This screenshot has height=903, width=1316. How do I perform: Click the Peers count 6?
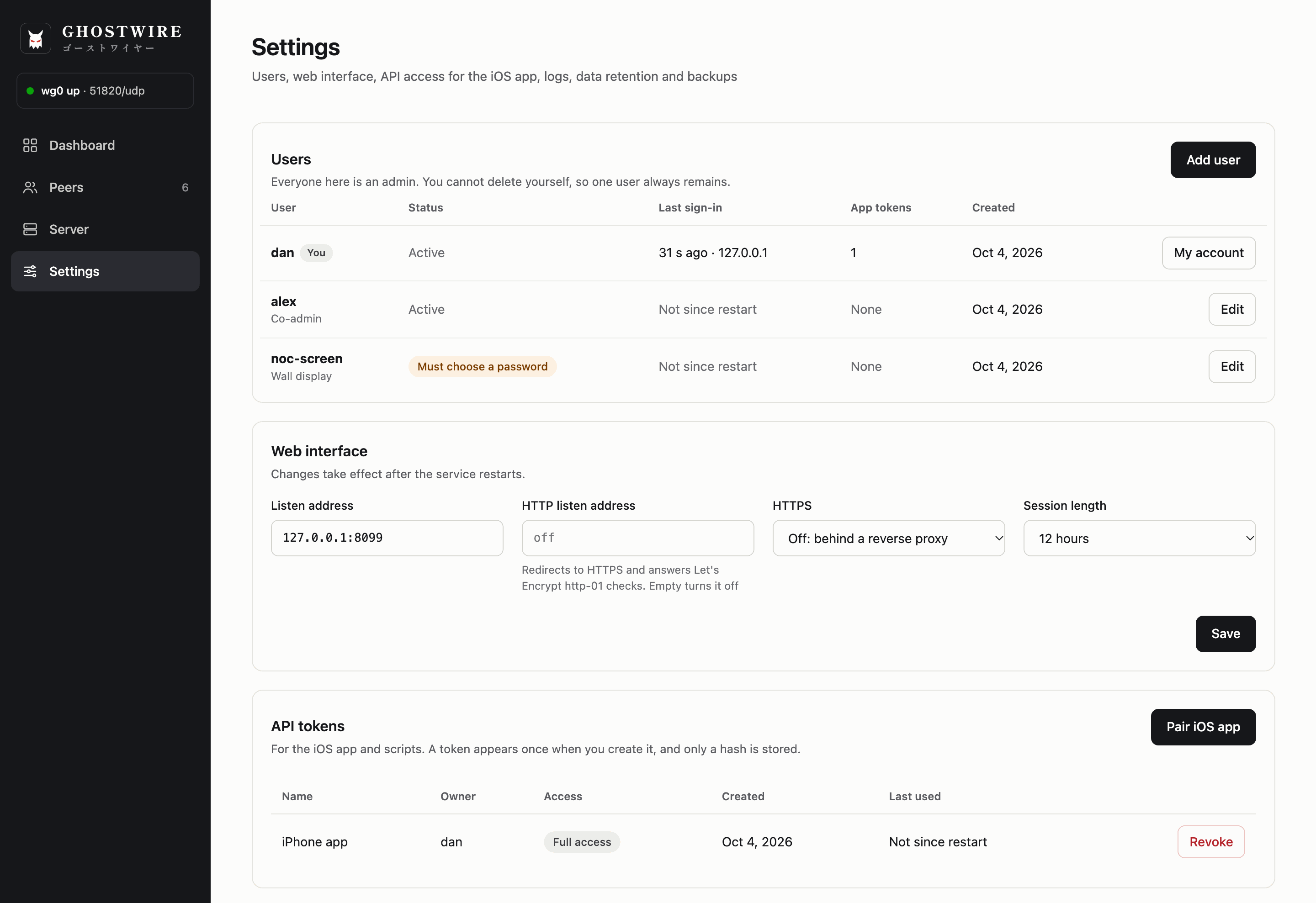point(185,187)
